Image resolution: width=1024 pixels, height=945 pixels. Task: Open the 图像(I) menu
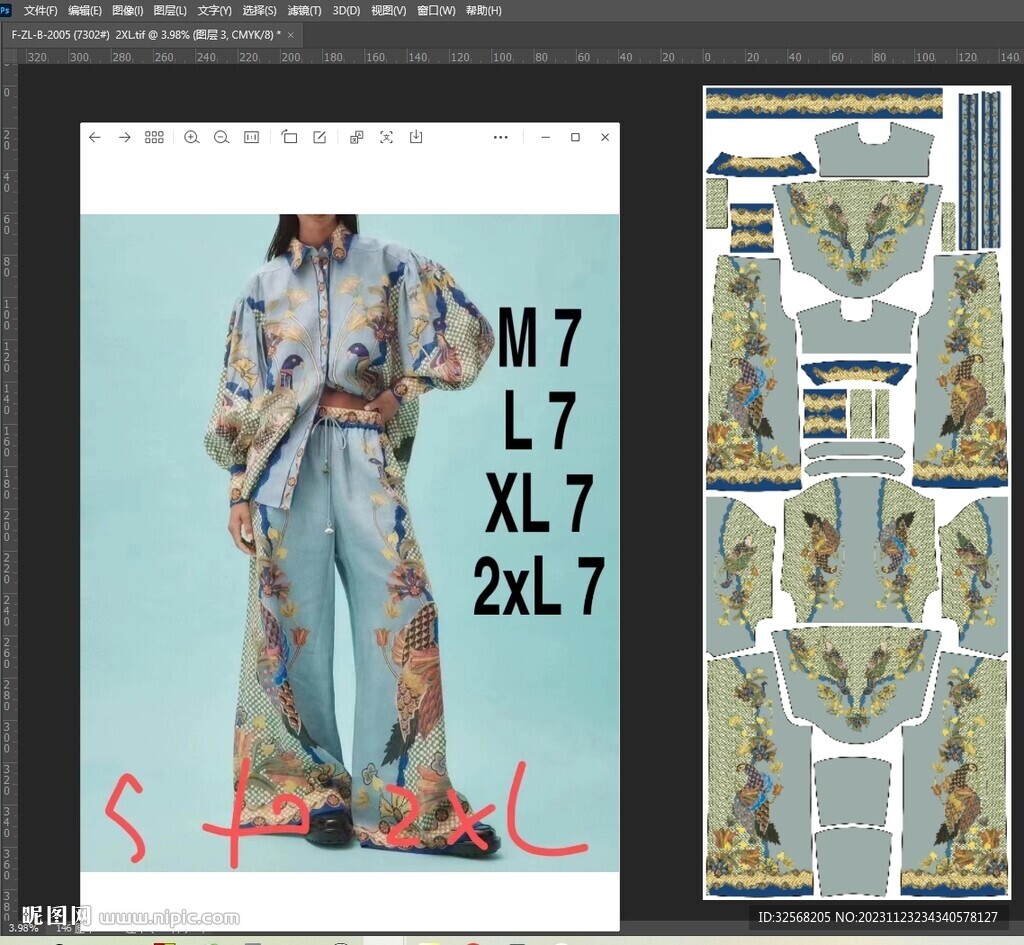127,10
